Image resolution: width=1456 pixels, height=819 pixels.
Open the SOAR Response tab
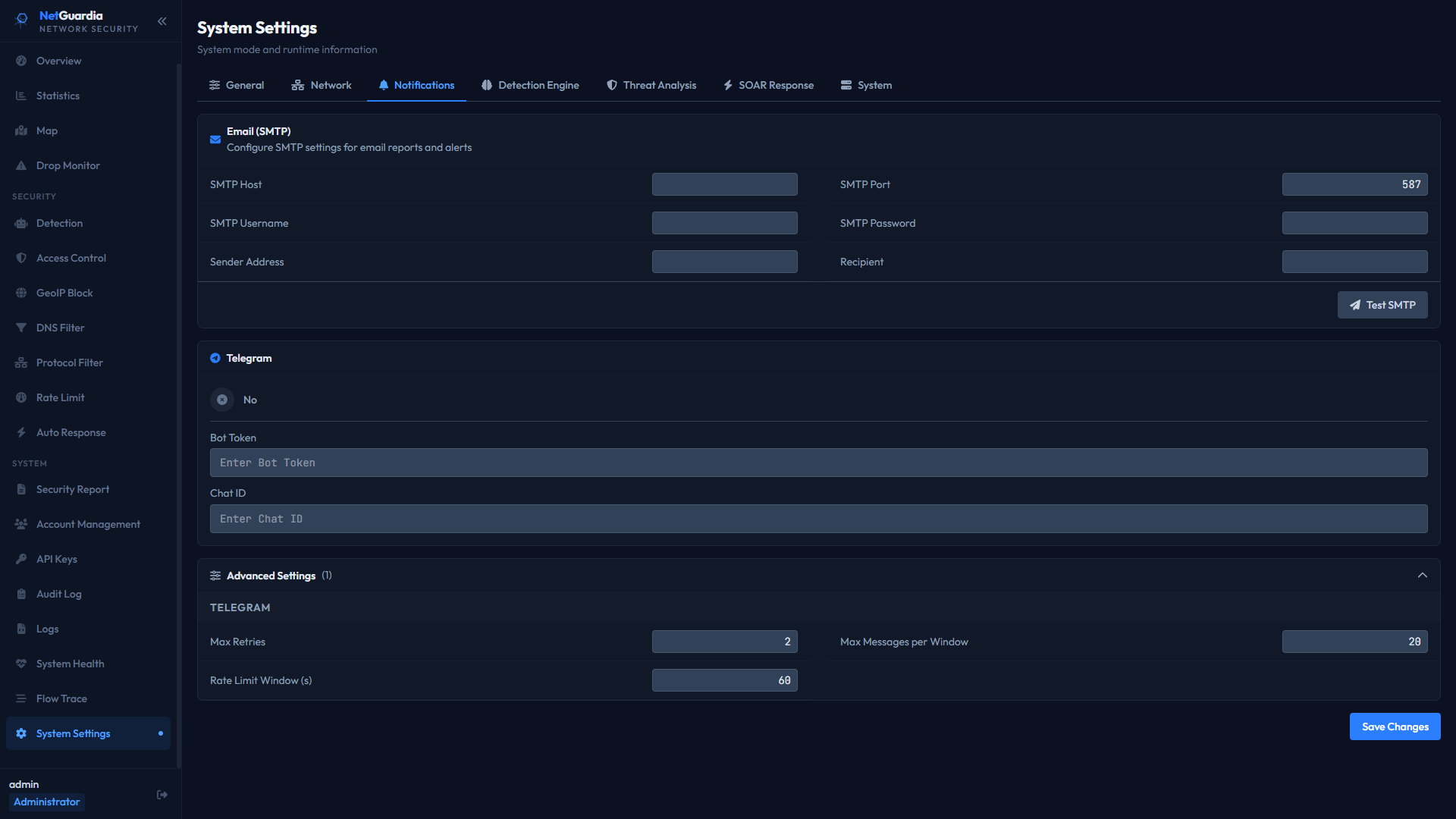click(x=768, y=85)
